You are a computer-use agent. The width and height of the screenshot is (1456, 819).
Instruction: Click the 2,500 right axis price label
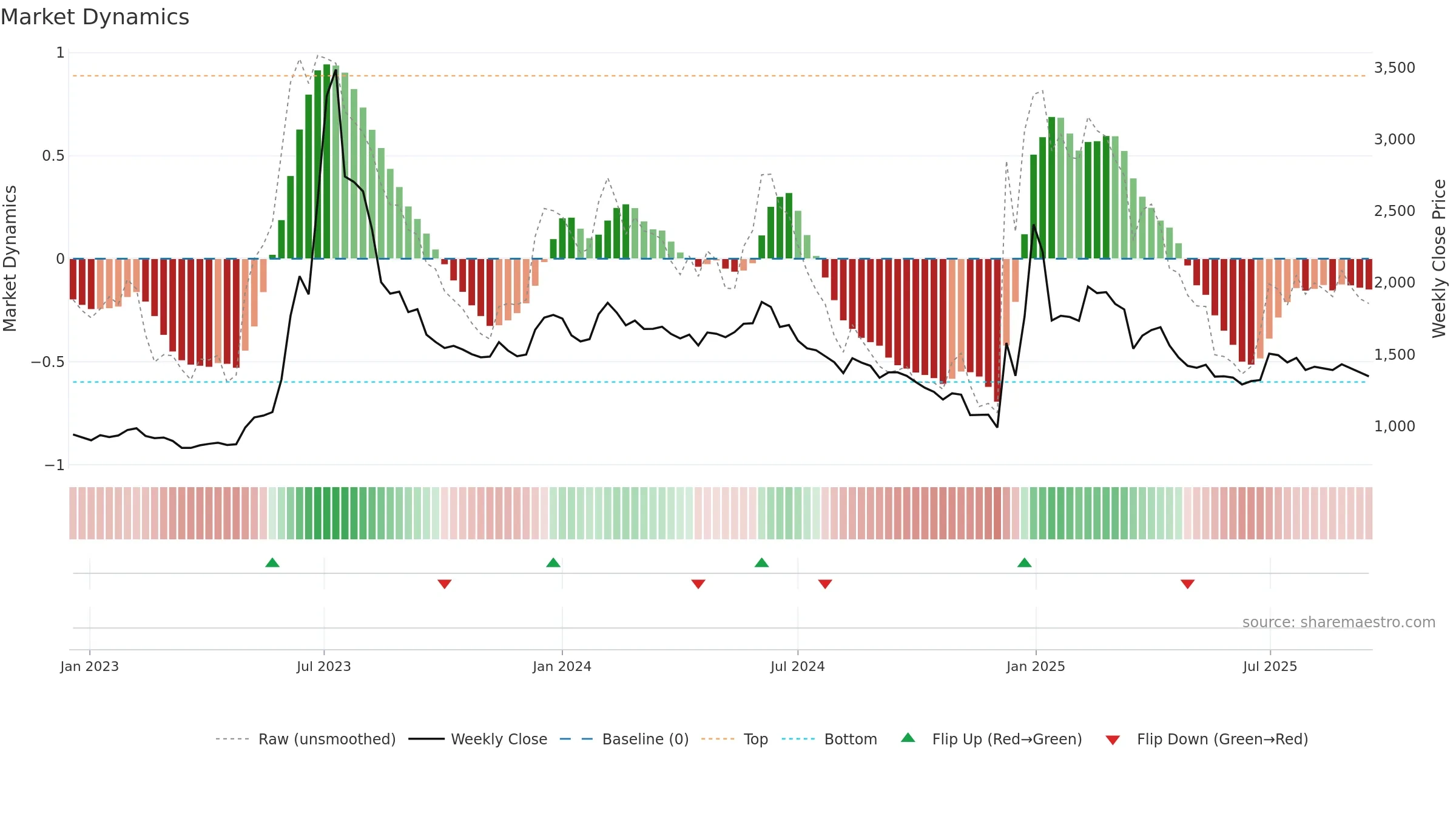click(x=1395, y=211)
